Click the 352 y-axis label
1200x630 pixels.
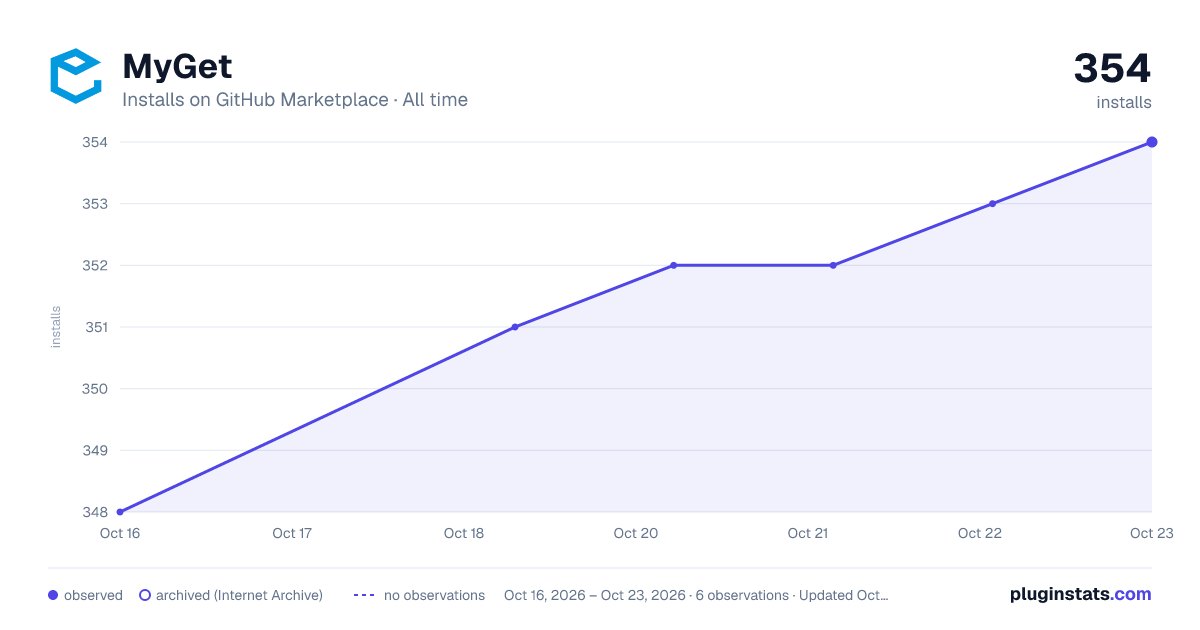(94, 265)
